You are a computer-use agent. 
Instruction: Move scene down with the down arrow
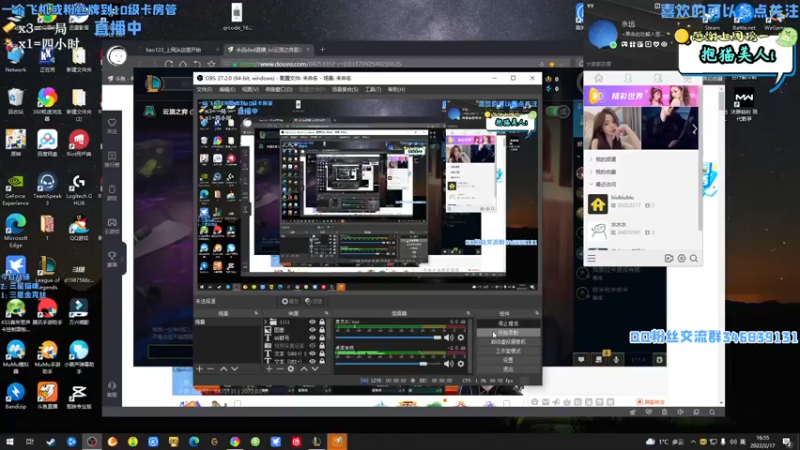coord(234,369)
